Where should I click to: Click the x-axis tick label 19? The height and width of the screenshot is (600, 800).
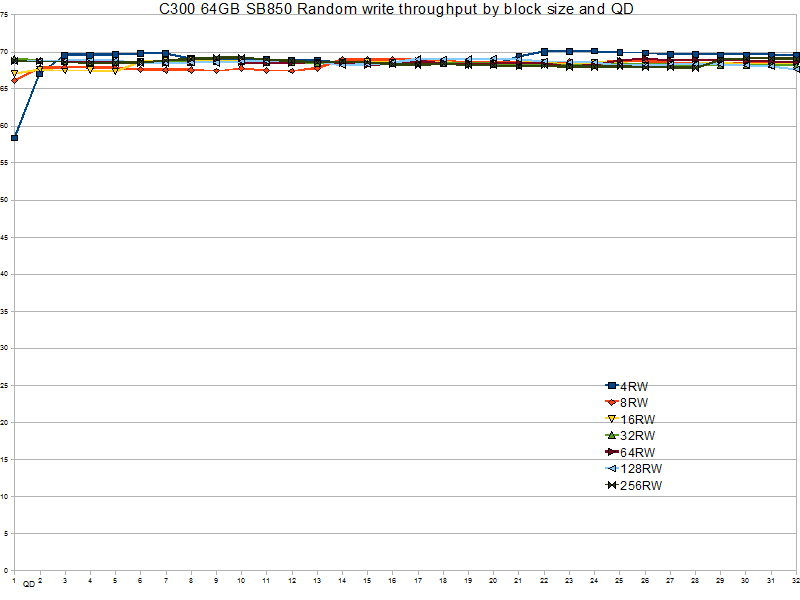[468, 581]
